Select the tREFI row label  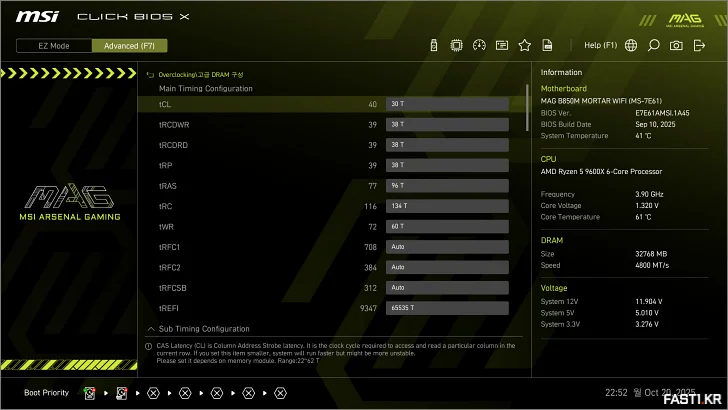(x=169, y=309)
